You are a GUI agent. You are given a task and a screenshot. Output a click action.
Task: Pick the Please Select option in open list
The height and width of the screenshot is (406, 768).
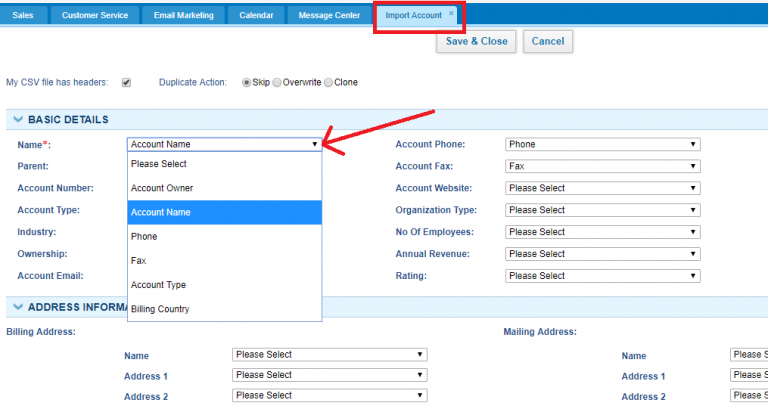coord(224,164)
